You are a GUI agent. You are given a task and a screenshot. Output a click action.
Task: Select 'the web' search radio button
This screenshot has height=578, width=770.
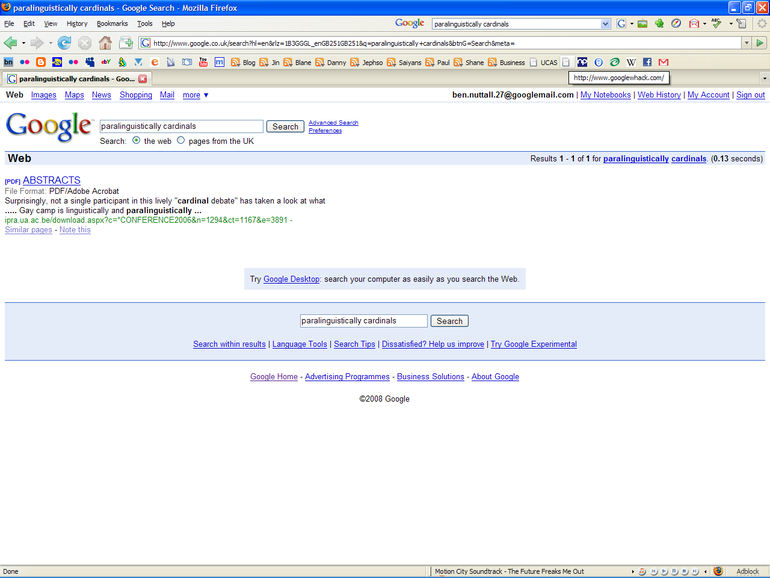(136, 140)
